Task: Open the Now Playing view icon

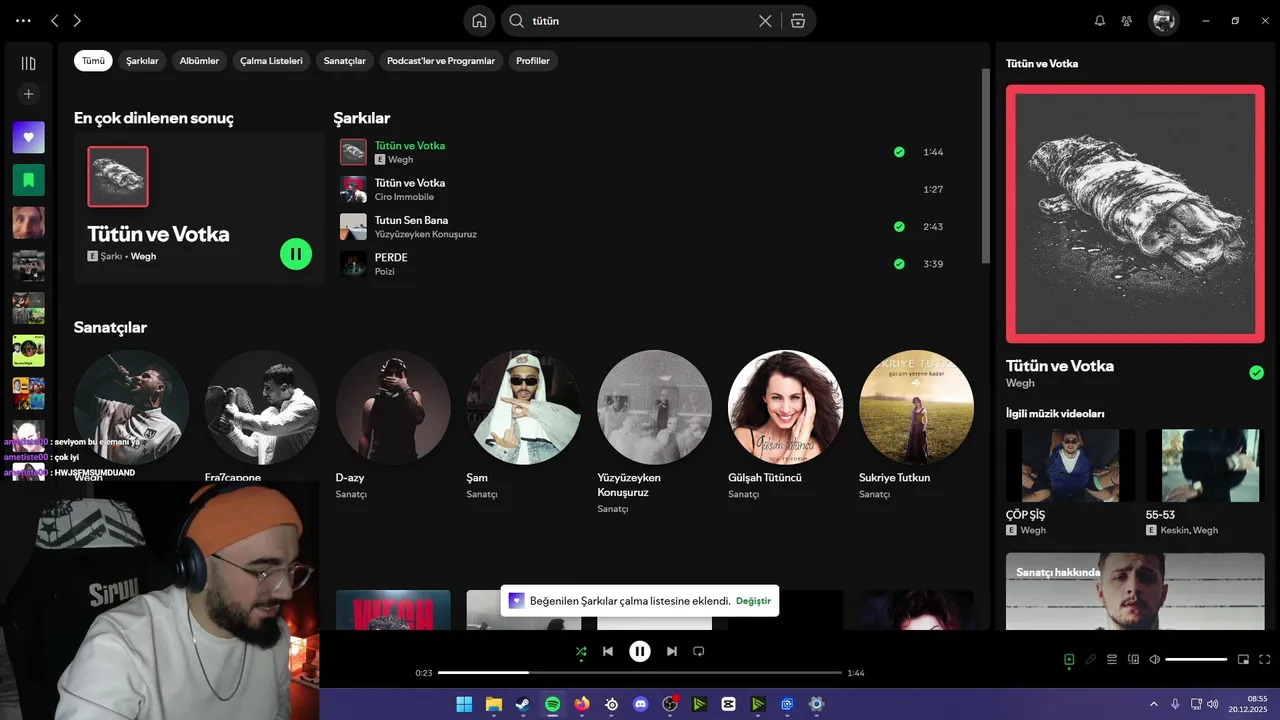Action: 1069,659
